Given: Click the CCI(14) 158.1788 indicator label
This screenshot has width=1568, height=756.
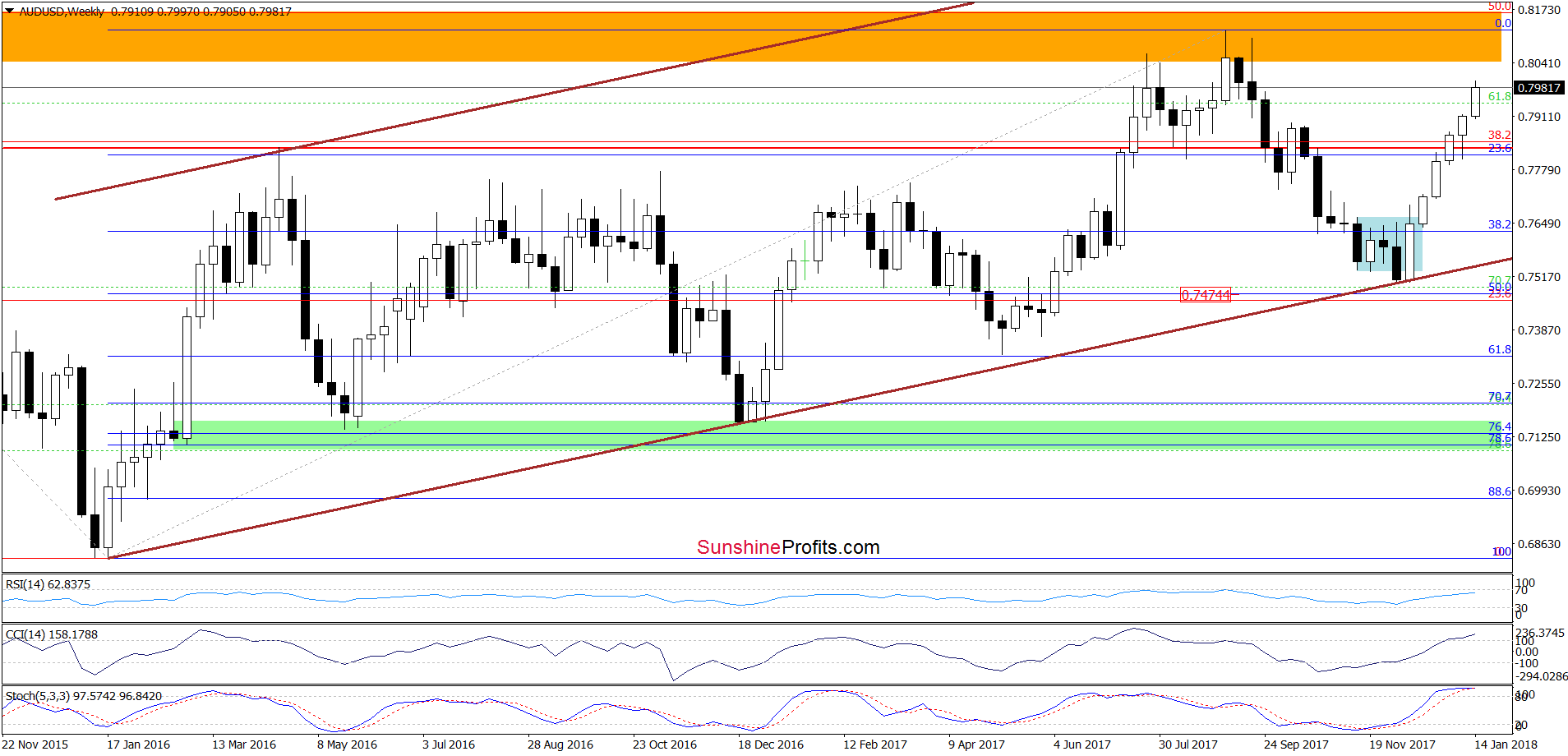Looking at the screenshot, I should 51,634.
